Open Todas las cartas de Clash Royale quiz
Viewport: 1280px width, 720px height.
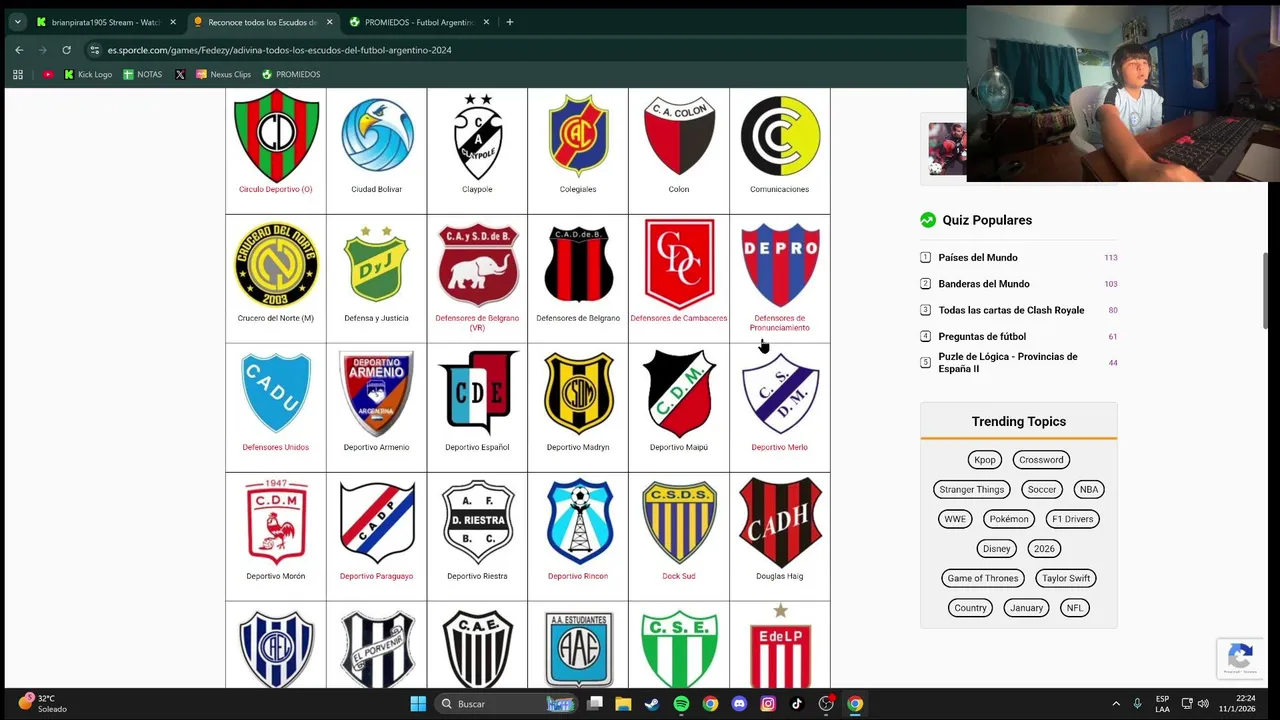[x=1011, y=310]
